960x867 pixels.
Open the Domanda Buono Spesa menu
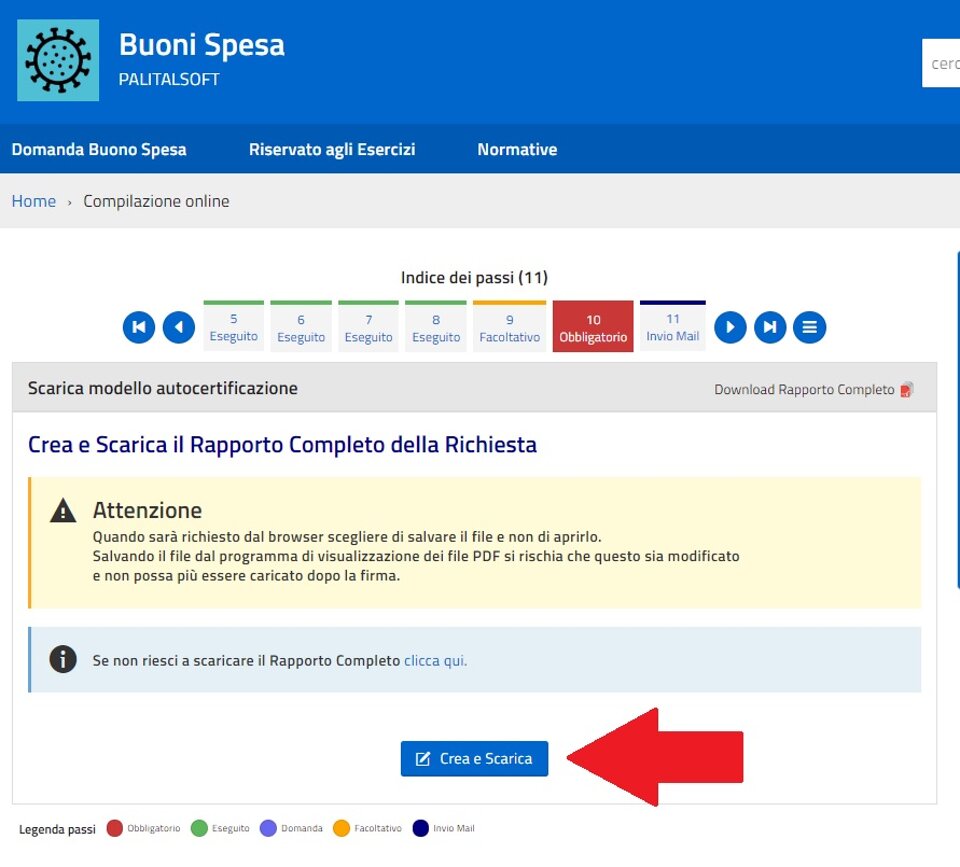point(99,149)
